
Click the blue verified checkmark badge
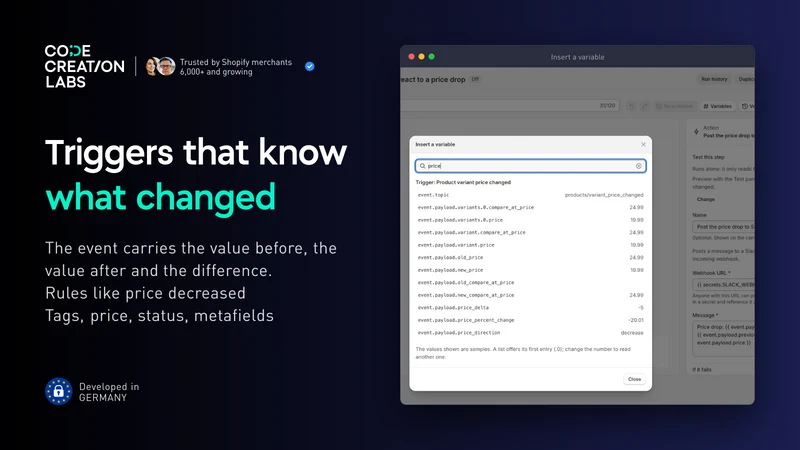(310, 66)
